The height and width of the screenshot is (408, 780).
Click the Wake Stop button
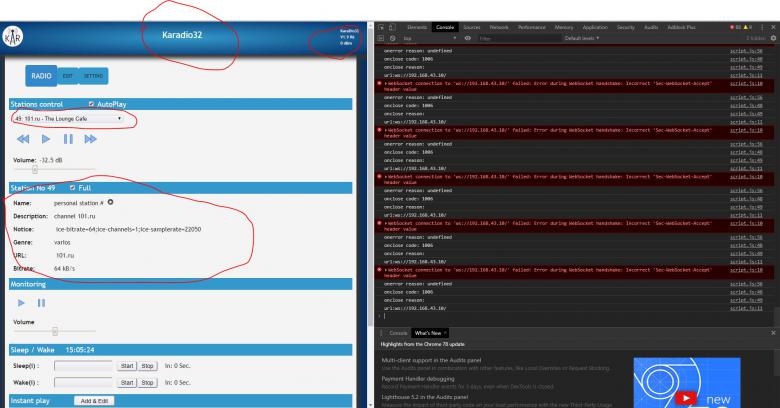147,383
